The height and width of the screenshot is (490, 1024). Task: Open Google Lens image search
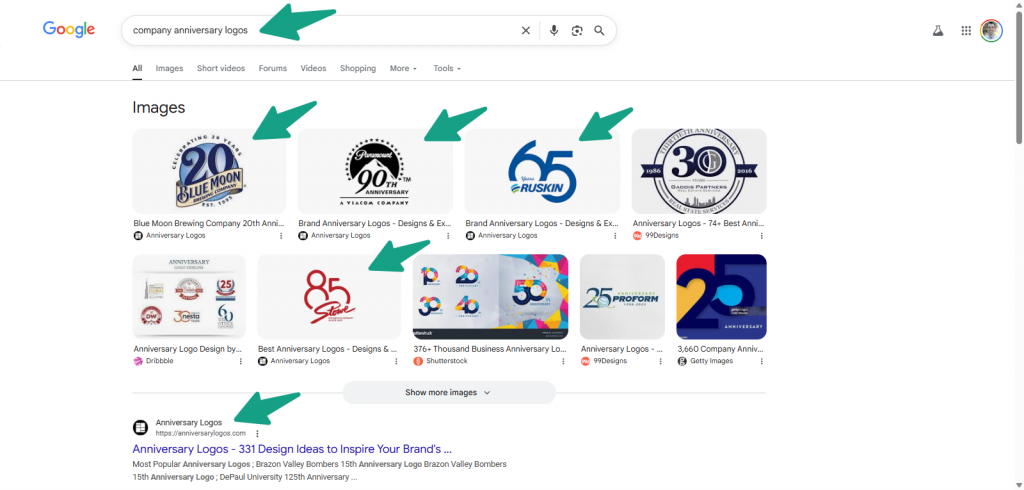coord(577,31)
